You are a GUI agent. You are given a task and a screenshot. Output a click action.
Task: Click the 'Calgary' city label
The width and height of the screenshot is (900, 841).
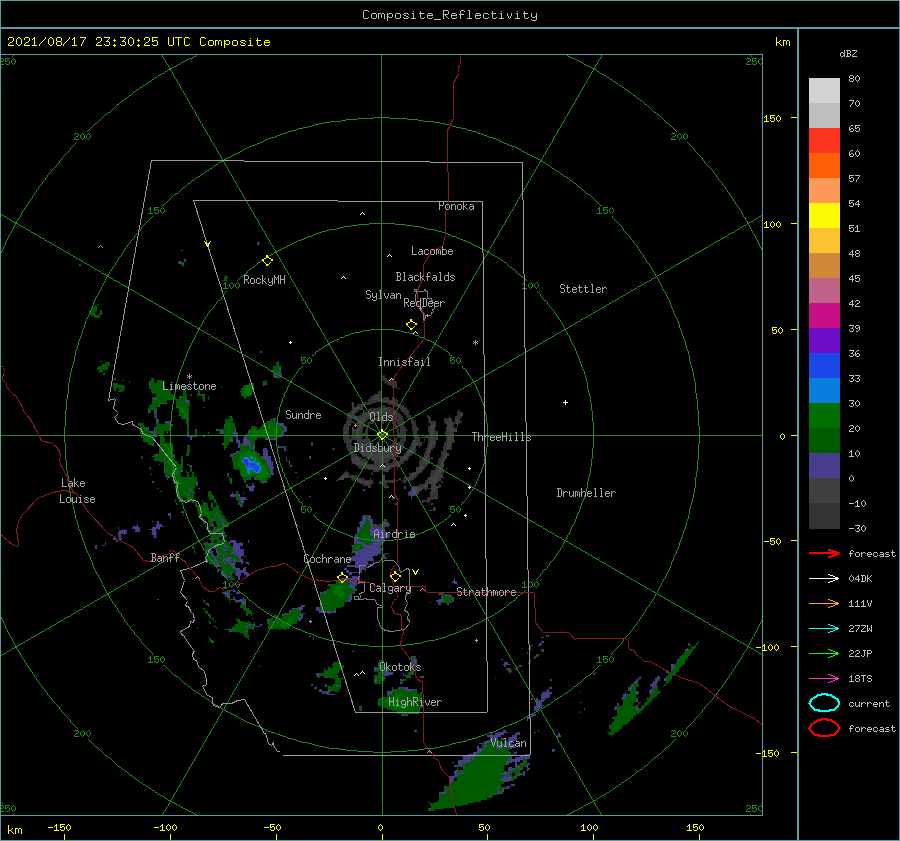pyautogui.click(x=390, y=588)
